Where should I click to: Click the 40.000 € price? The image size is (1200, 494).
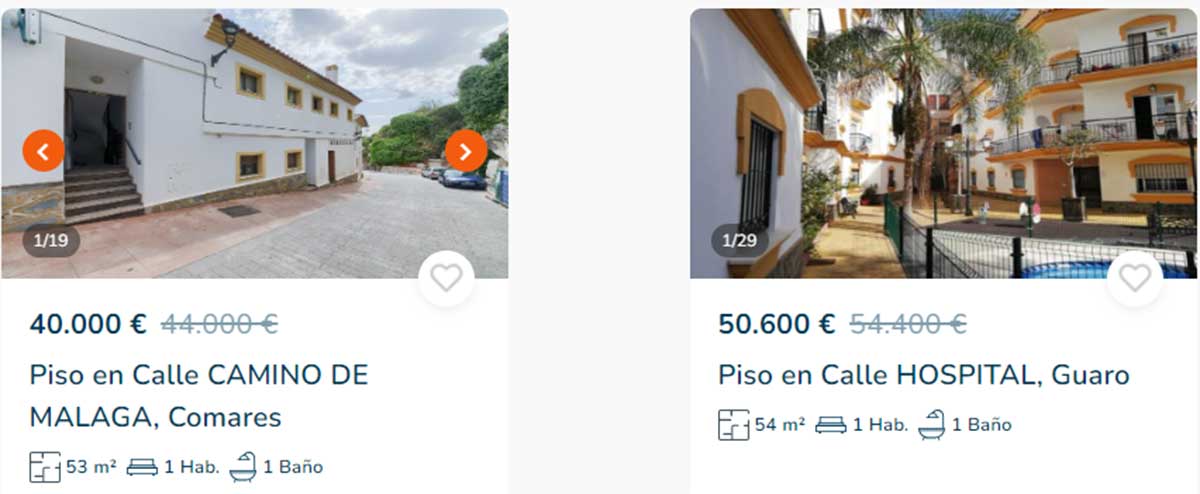click(88, 324)
